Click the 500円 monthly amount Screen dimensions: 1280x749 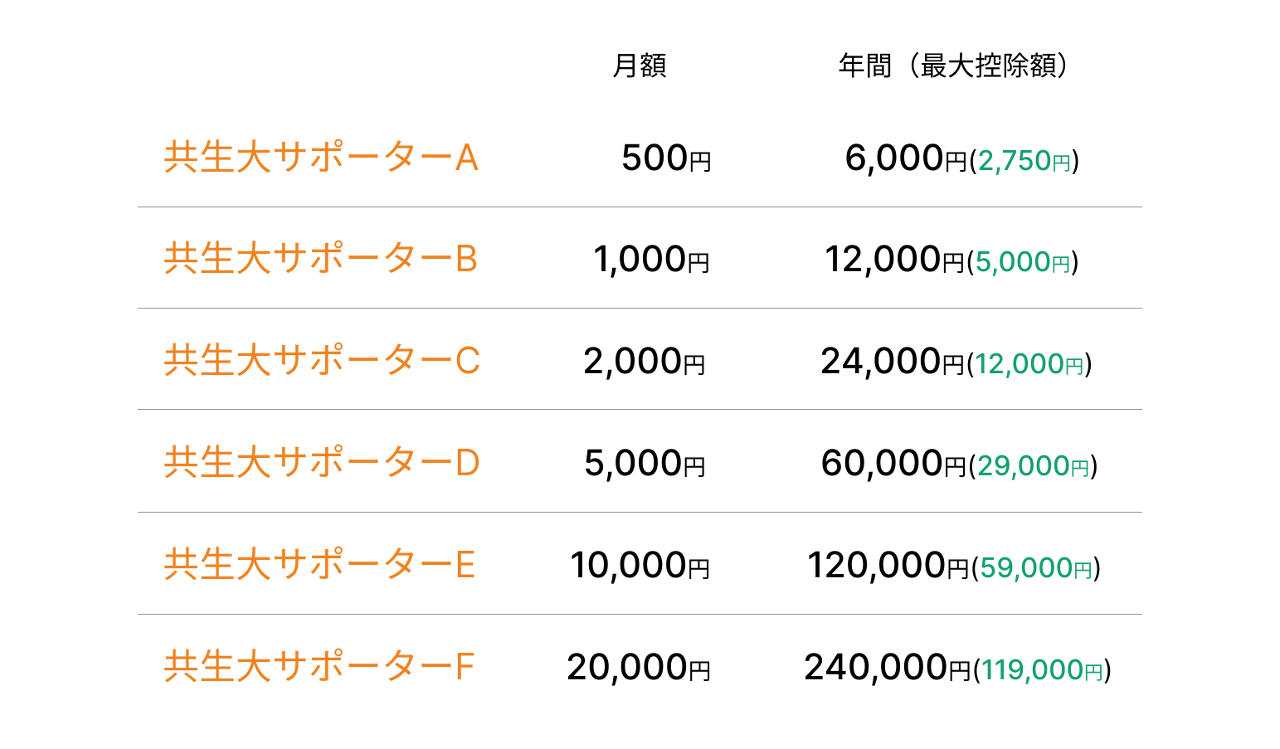pyautogui.click(x=666, y=158)
